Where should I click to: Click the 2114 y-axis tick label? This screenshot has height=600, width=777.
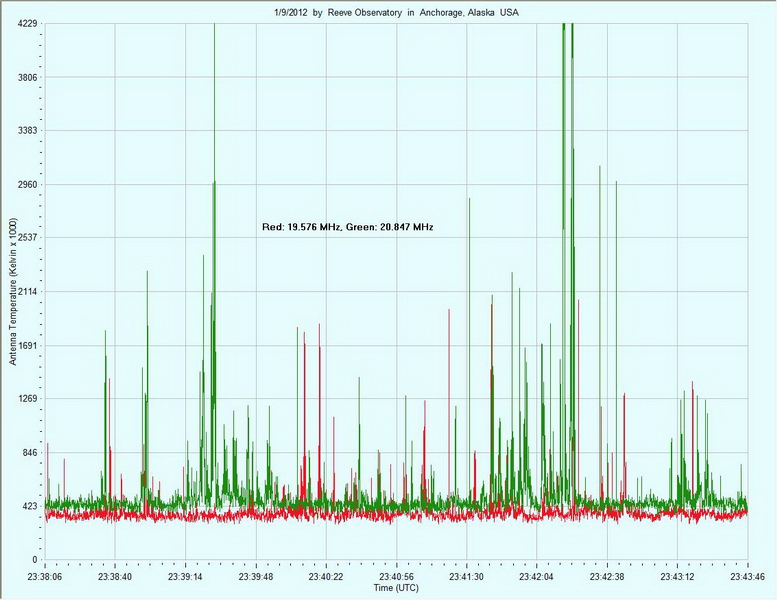[x=27, y=291]
